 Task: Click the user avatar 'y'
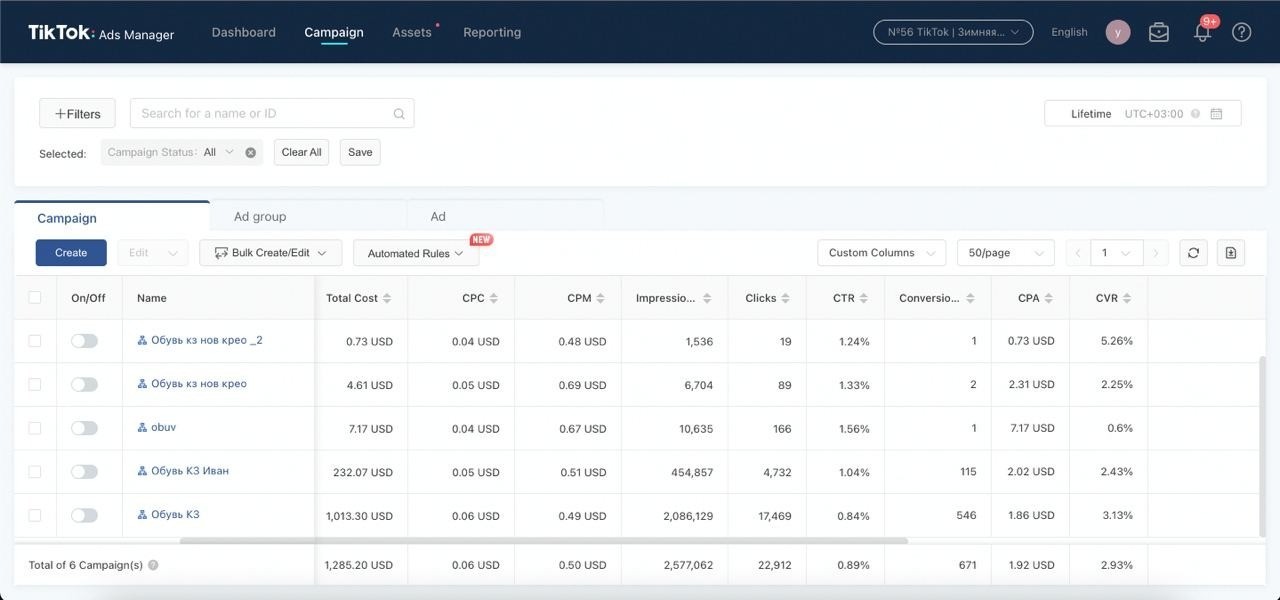tap(1118, 32)
